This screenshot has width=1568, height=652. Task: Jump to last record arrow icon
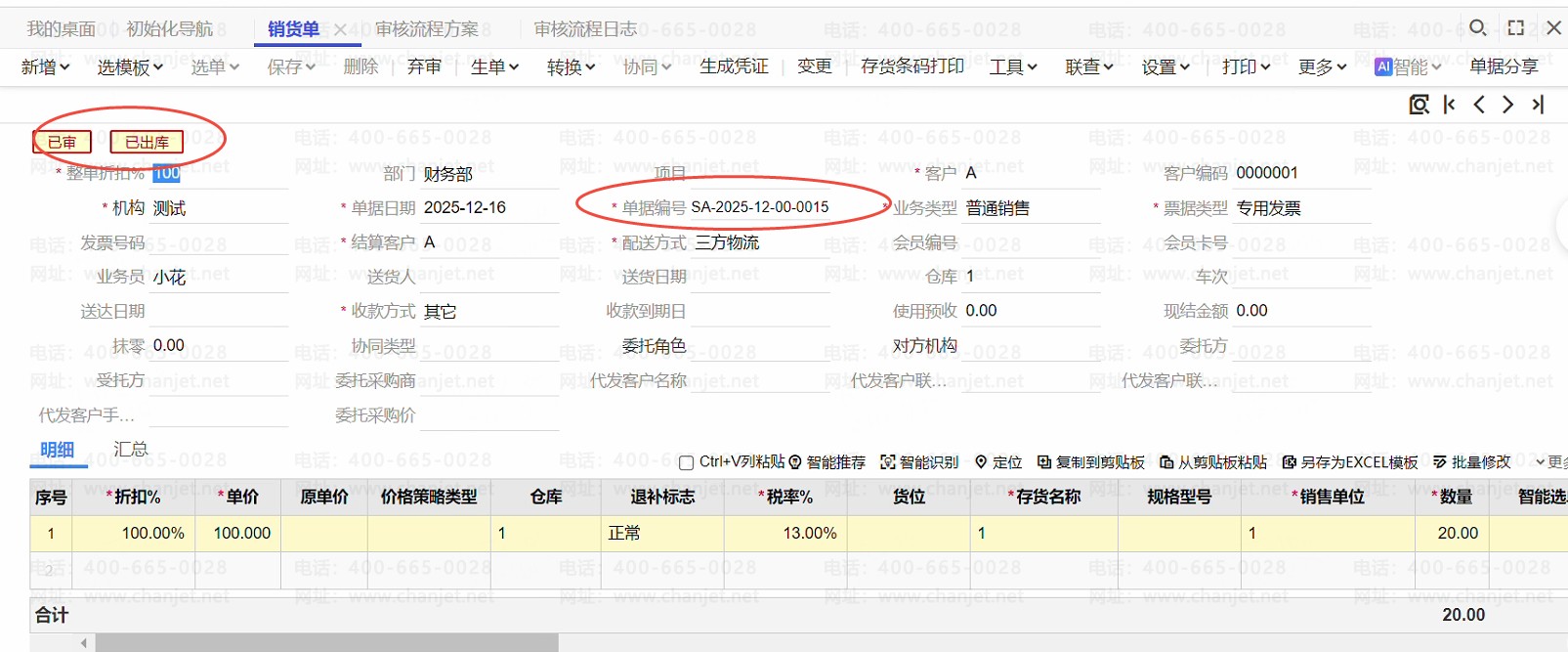(x=1539, y=105)
